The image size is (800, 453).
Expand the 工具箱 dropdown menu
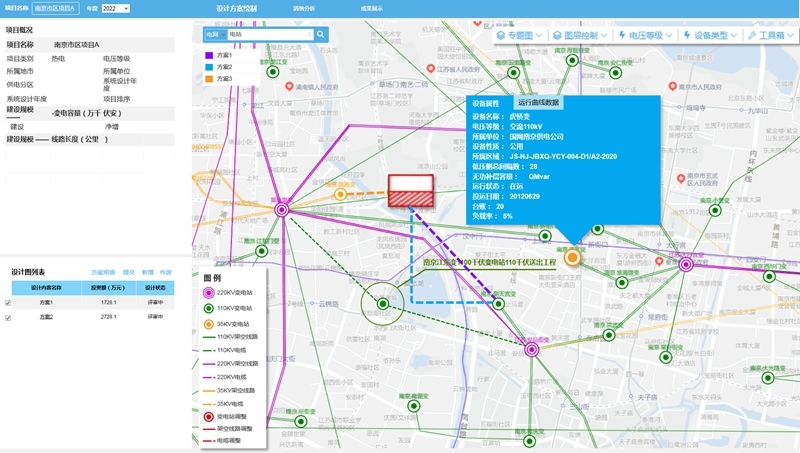pyautogui.click(x=790, y=35)
